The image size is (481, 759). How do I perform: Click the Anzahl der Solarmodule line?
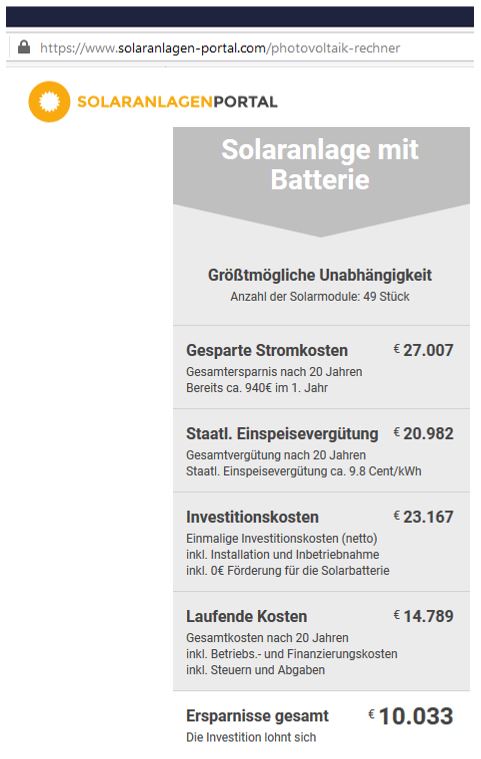[320, 297]
